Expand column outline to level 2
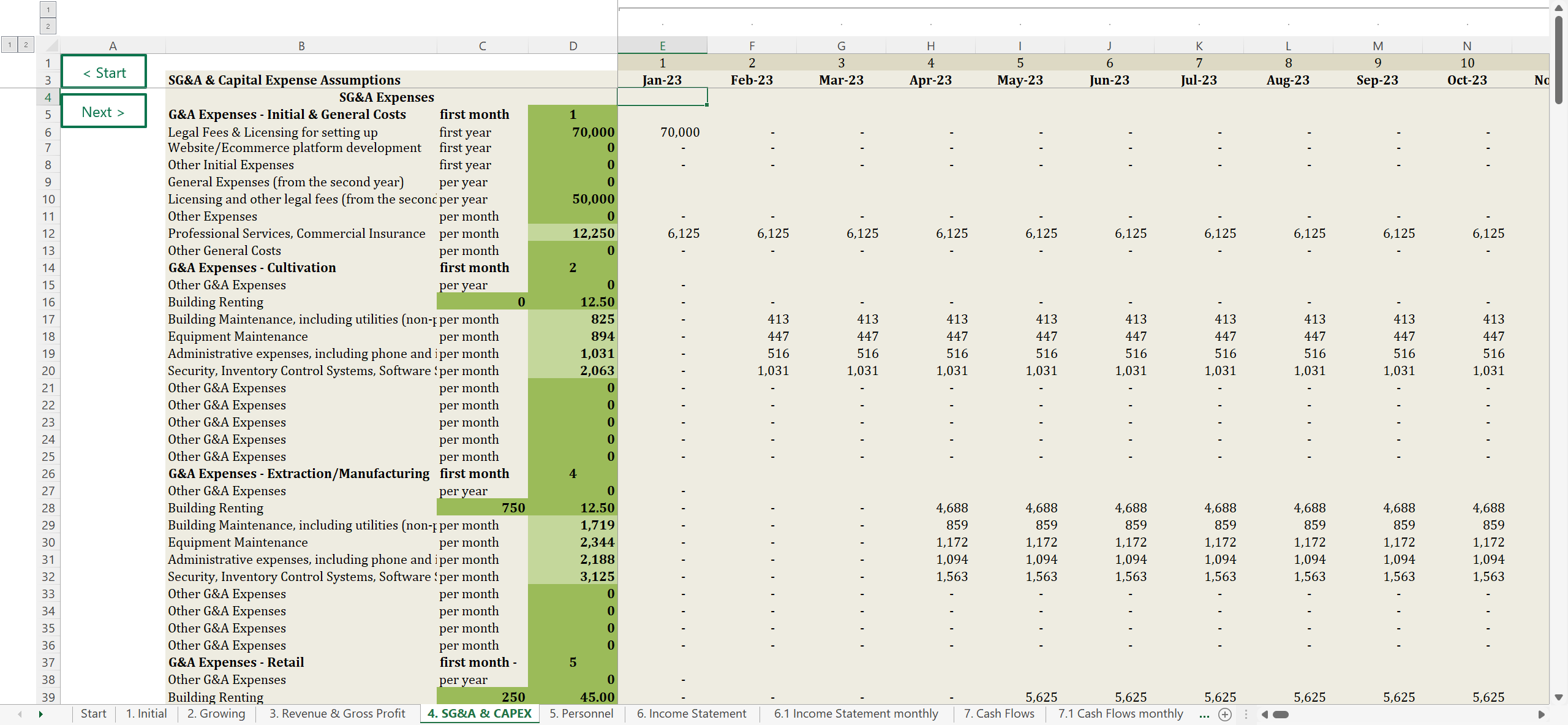 48,26
